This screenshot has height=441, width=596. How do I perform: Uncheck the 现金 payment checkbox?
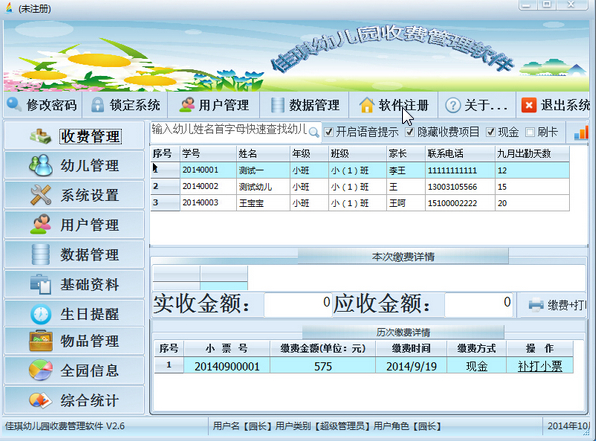tap(491, 132)
